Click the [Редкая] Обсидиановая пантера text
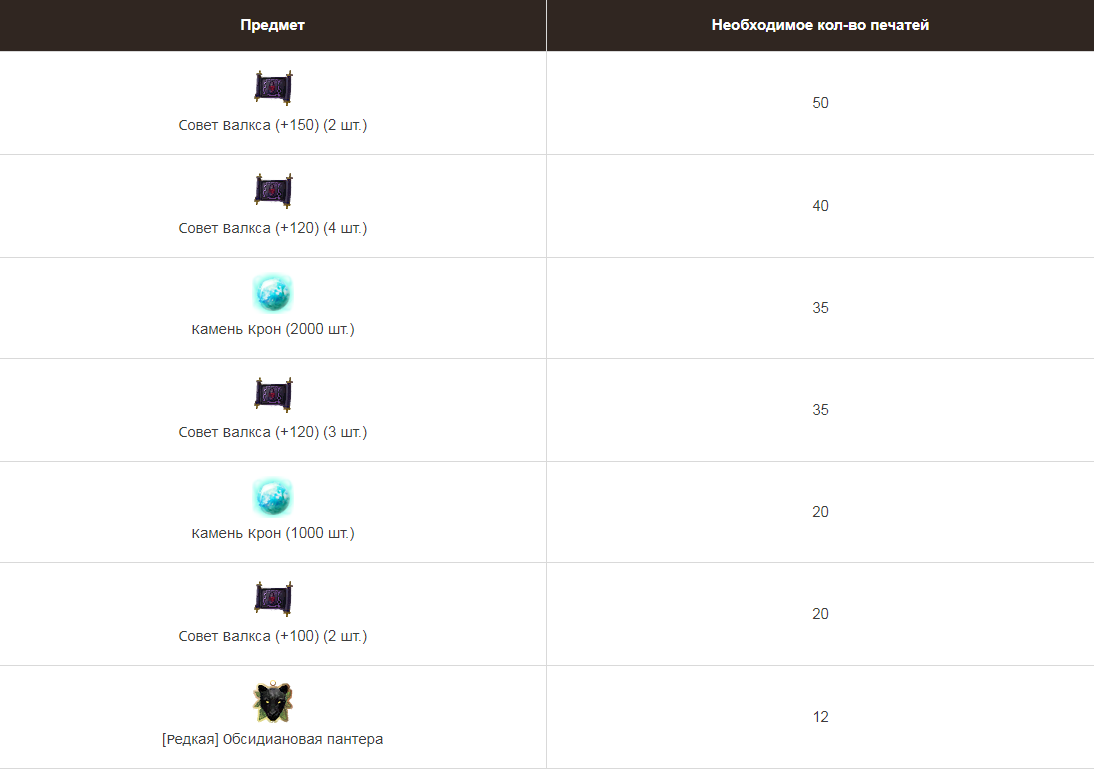1094x769 pixels. (x=273, y=739)
